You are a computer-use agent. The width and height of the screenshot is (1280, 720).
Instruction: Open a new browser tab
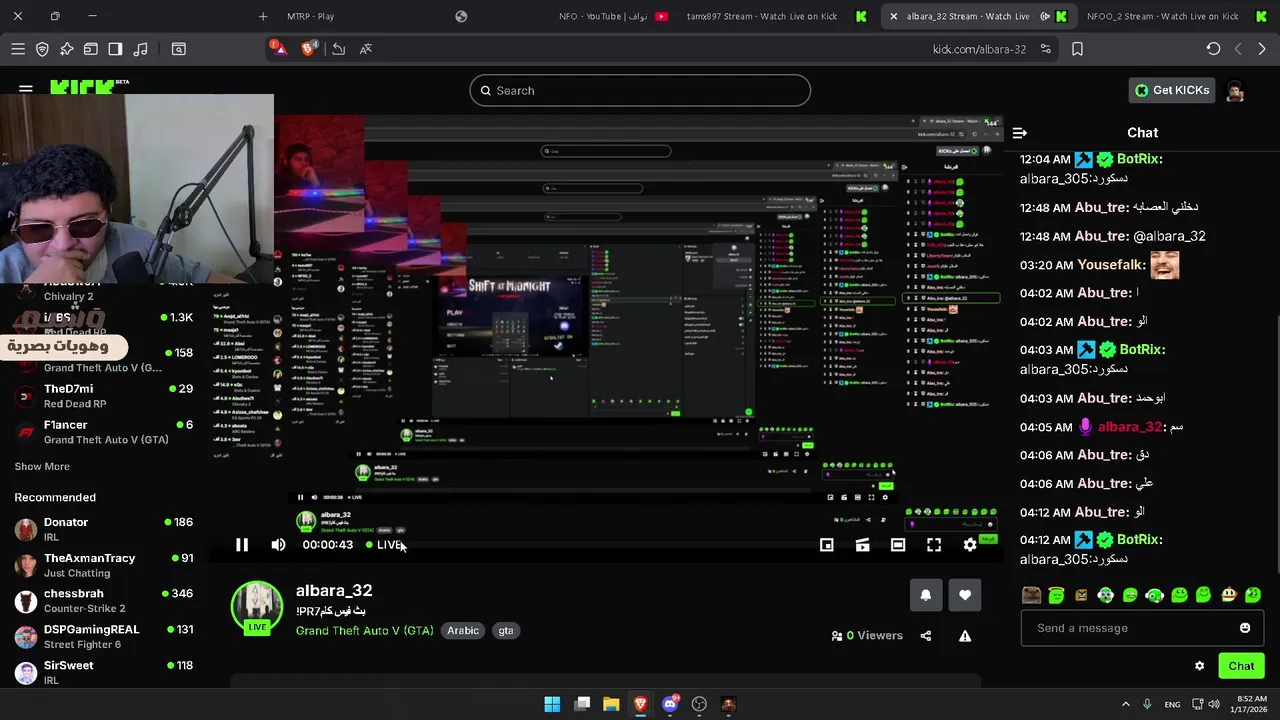[x=263, y=16]
